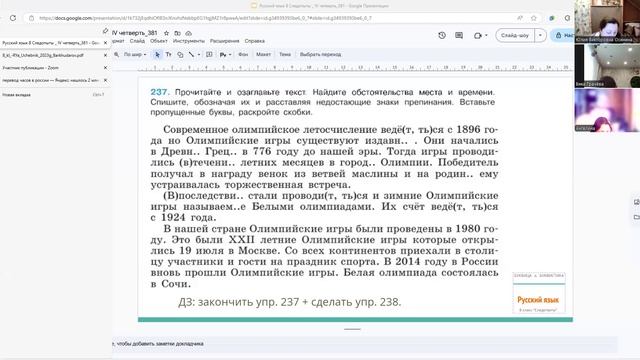The width and height of the screenshot is (640, 360).
Task: Open a new tab via Новая вкладка
Action: point(53,95)
